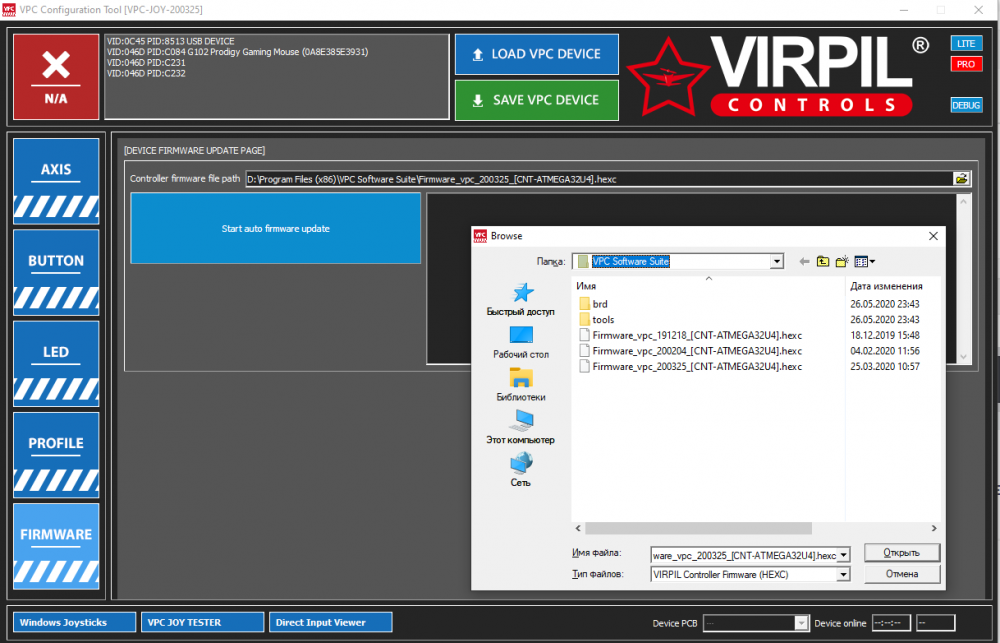Create a new folder in Browse dialog
This screenshot has width=1000, height=643.
[x=842, y=262]
